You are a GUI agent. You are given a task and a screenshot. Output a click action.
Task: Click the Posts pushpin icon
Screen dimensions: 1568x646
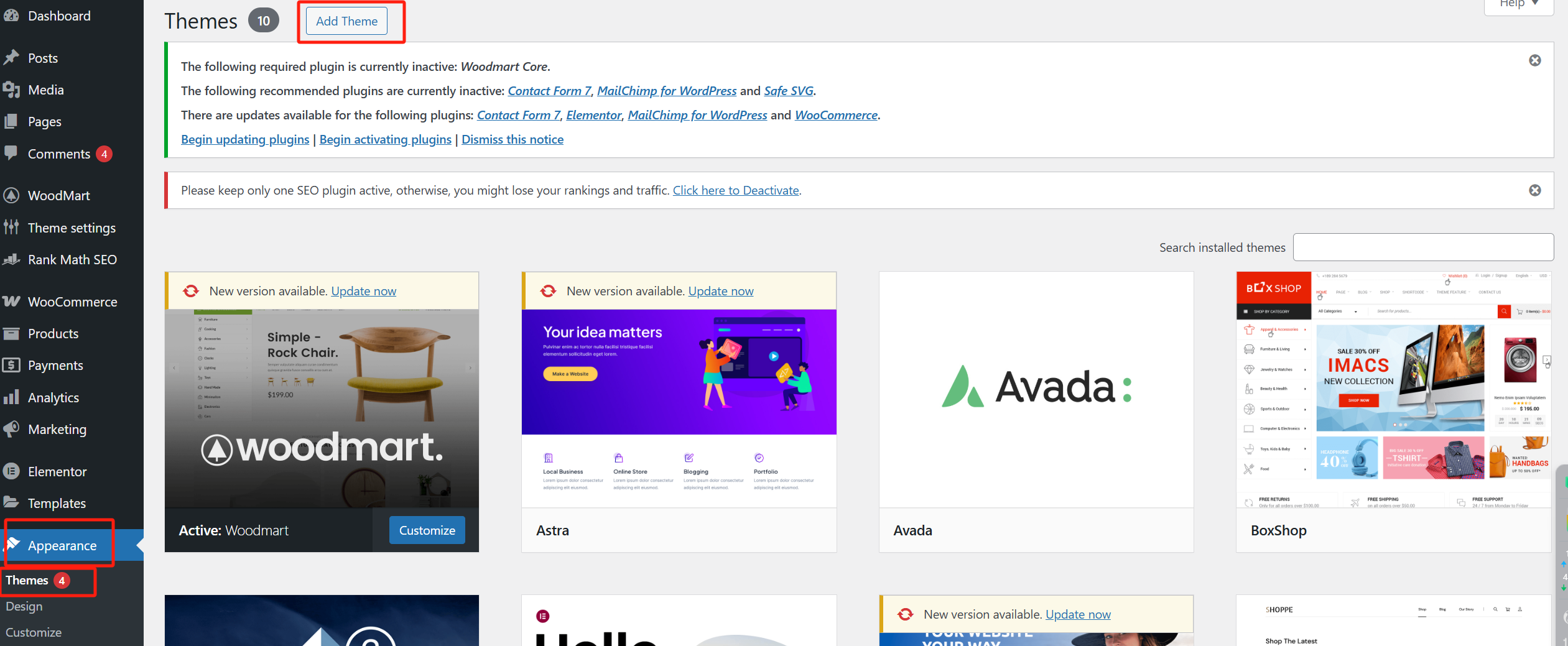[x=11, y=58]
